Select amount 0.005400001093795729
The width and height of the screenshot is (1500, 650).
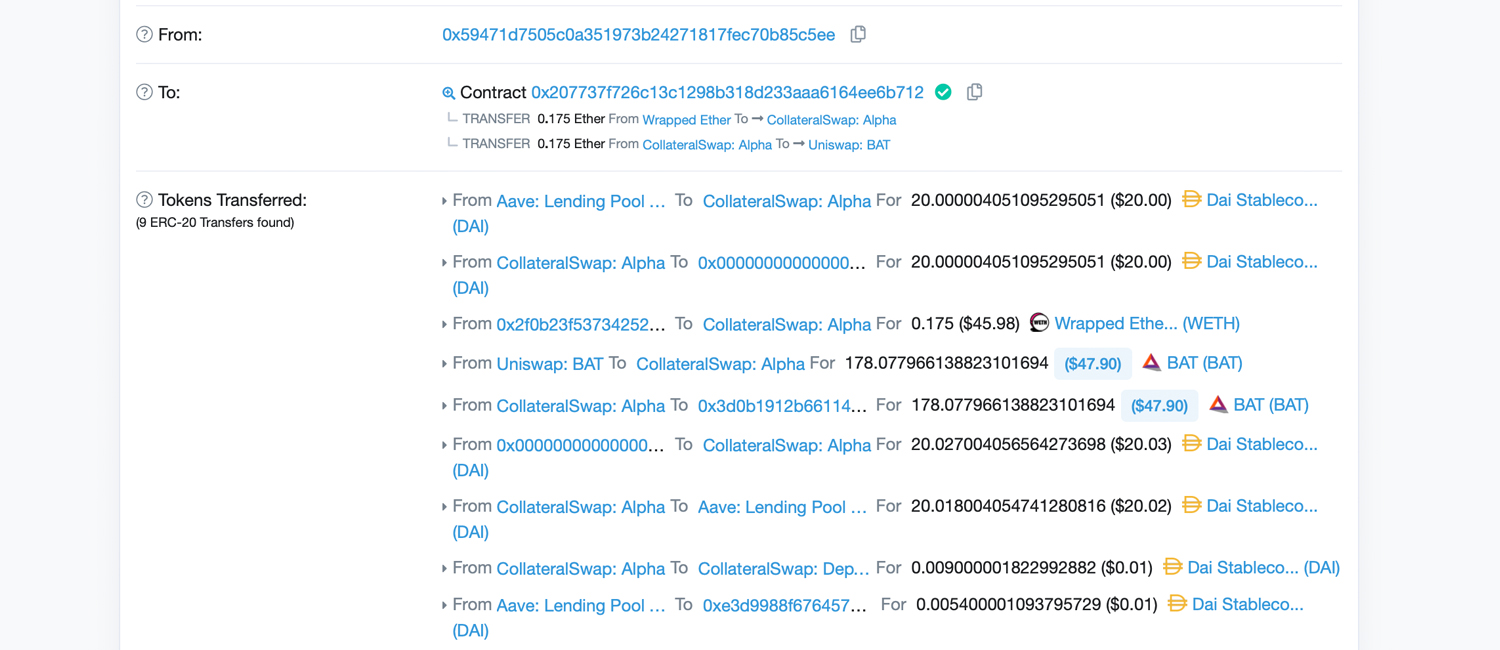pos(1008,605)
